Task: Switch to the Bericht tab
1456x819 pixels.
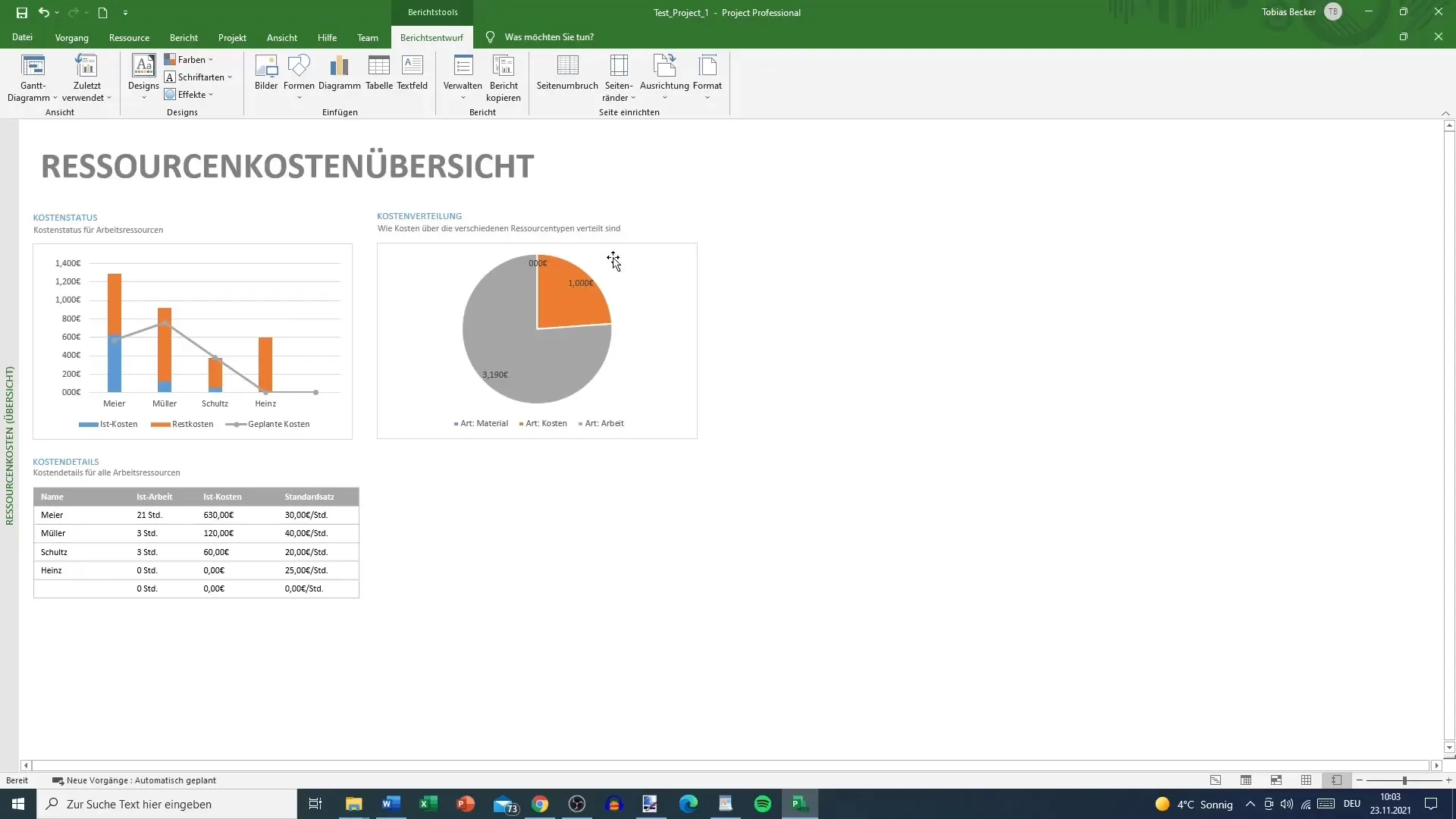Action: point(184,37)
